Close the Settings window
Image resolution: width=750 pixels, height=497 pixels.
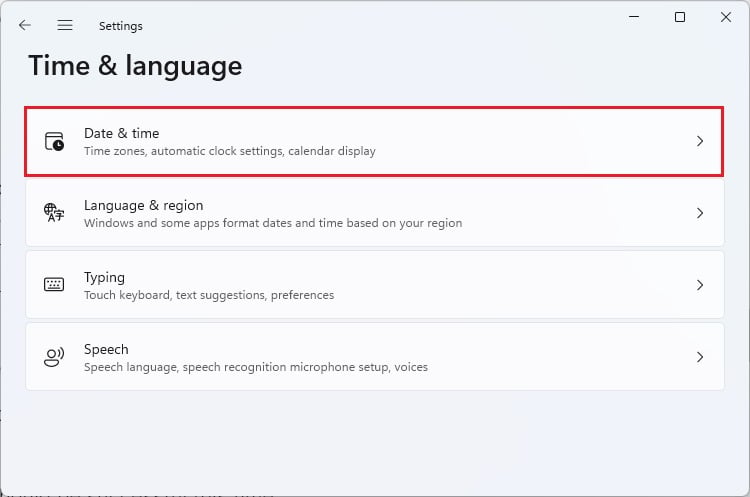click(726, 17)
